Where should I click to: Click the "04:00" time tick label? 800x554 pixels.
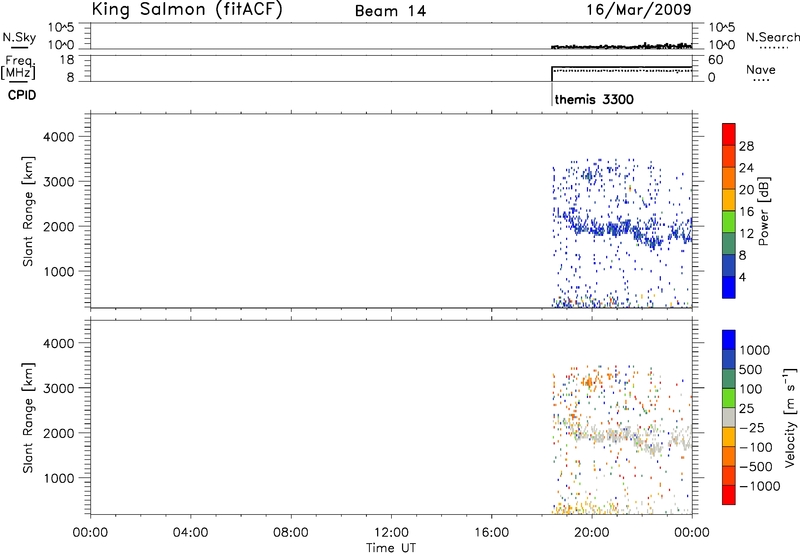point(190,533)
